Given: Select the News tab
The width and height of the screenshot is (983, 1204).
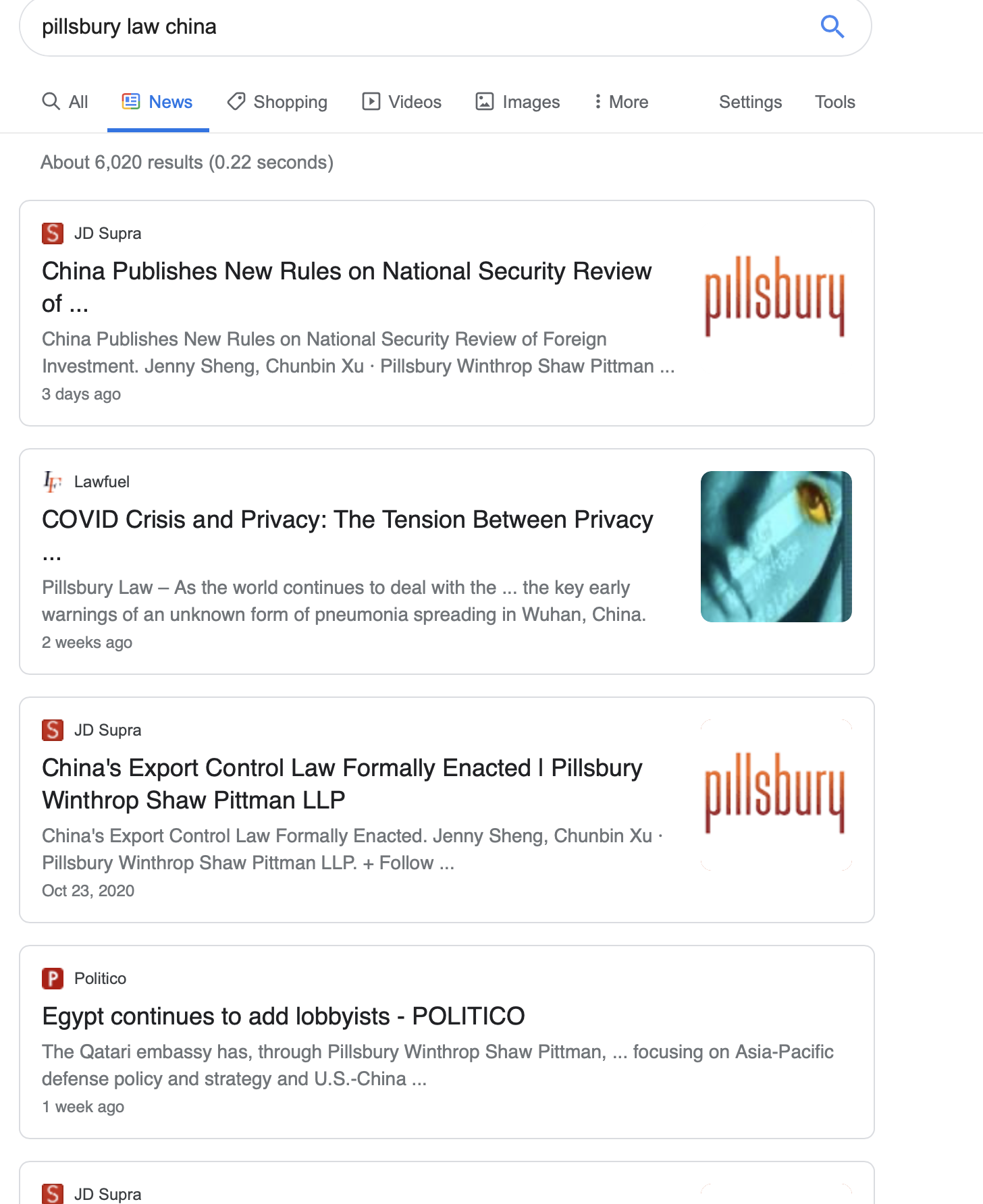Looking at the screenshot, I should point(158,102).
